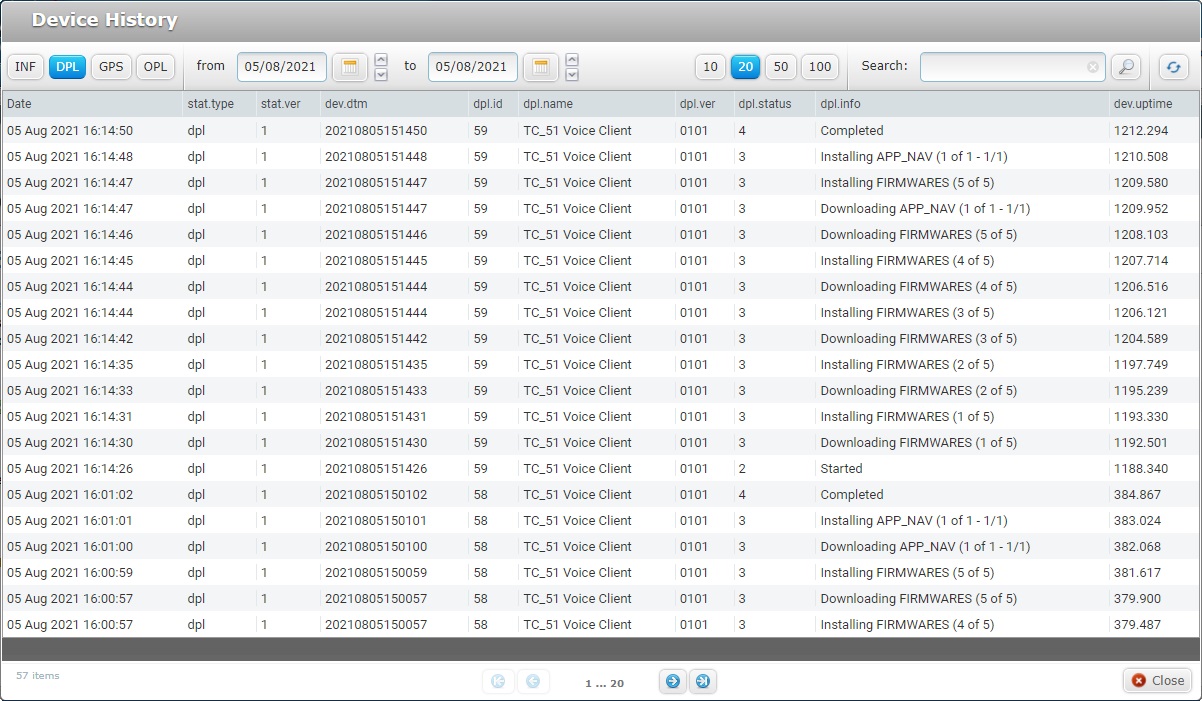Viewport: 1202px width, 701px height.
Task: Refresh the device history list
Action: [x=1173, y=67]
